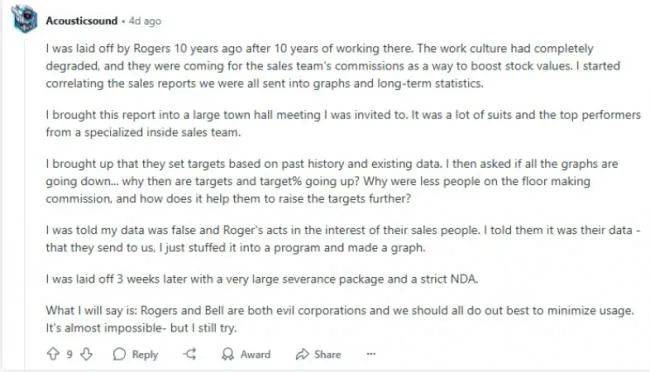Image resolution: width=650 pixels, height=372 pixels.
Task: Click the 'Share' text label
Action: point(327,354)
